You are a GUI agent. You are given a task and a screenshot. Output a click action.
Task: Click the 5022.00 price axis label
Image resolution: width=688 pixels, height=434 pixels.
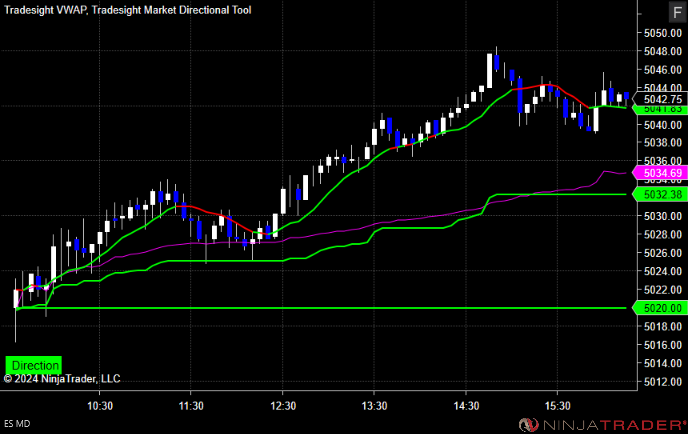click(663, 290)
